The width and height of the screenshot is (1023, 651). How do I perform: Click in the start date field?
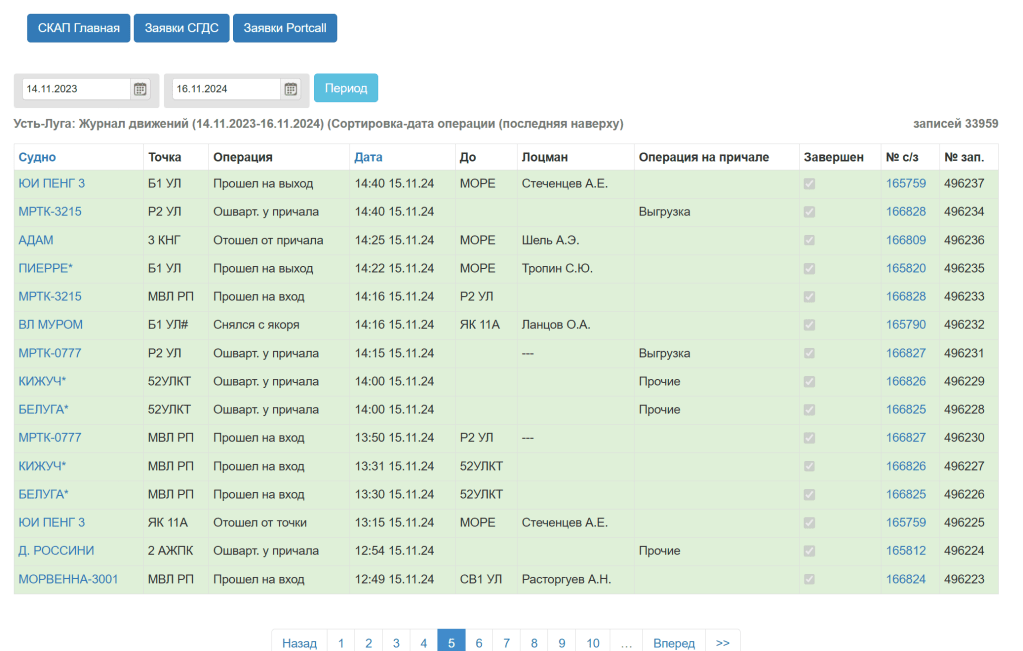[x=76, y=89]
